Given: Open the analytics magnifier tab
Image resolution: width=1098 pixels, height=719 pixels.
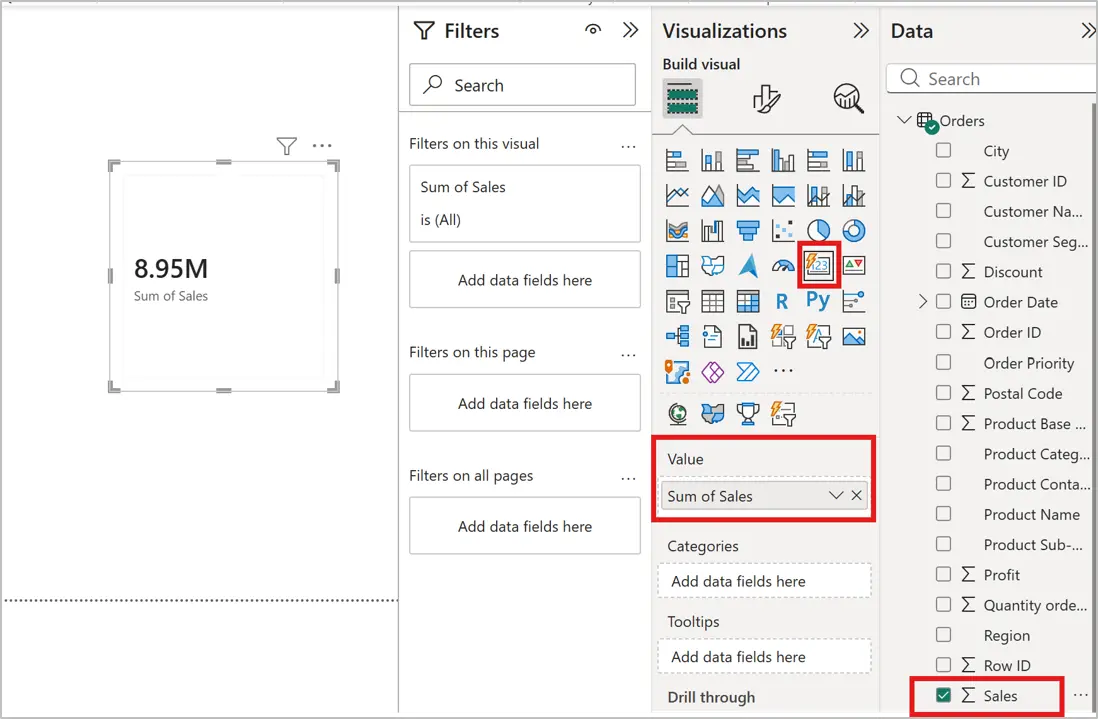Looking at the screenshot, I should click(x=848, y=99).
